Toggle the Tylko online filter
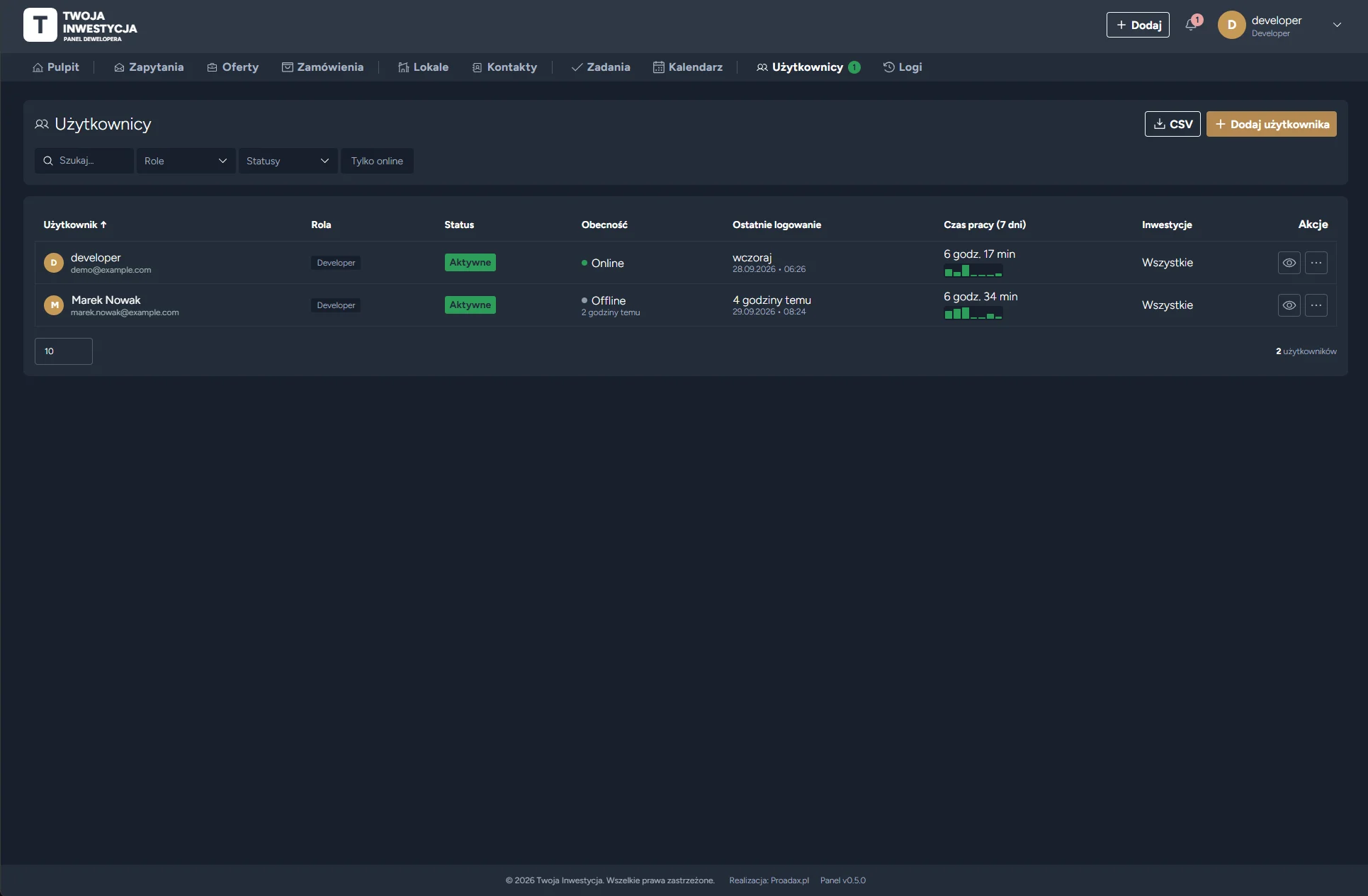 coord(377,161)
